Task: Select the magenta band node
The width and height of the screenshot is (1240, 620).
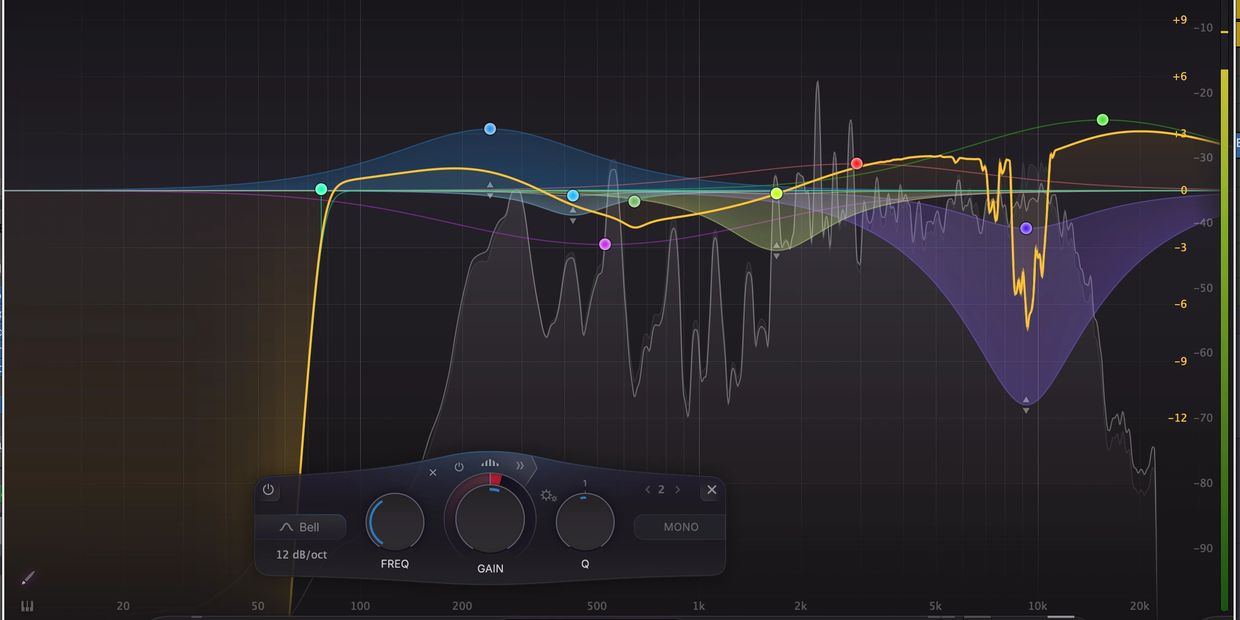Action: coord(605,244)
